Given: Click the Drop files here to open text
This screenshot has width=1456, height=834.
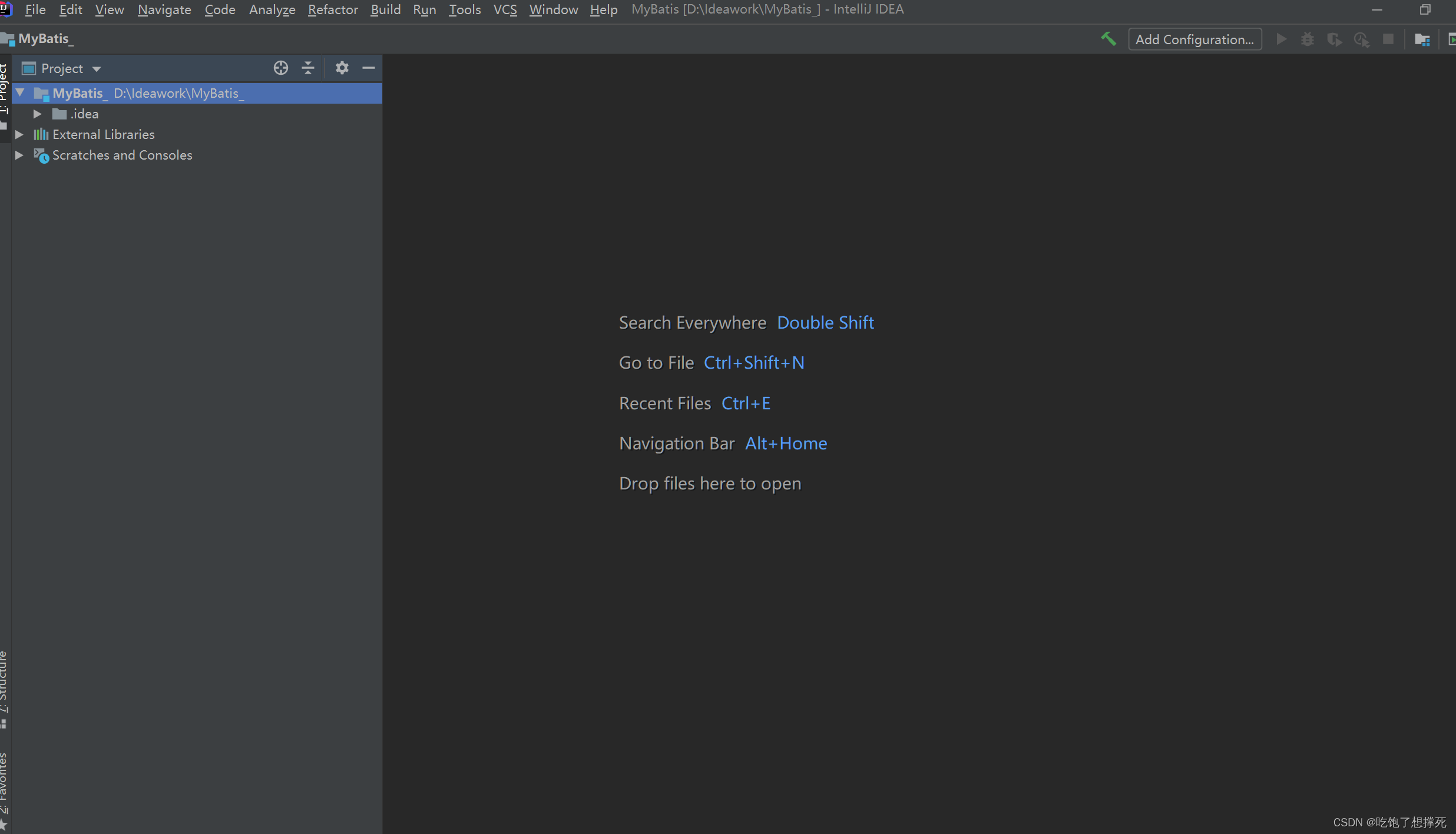Looking at the screenshot, I should (710, 483).
